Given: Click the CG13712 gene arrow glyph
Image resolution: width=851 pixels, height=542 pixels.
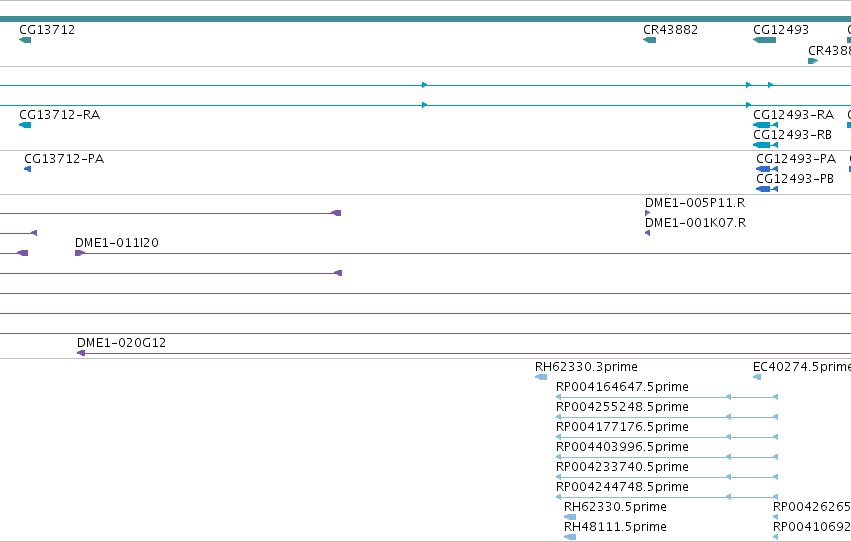Looking at the screenshot, I should (25, 40).
